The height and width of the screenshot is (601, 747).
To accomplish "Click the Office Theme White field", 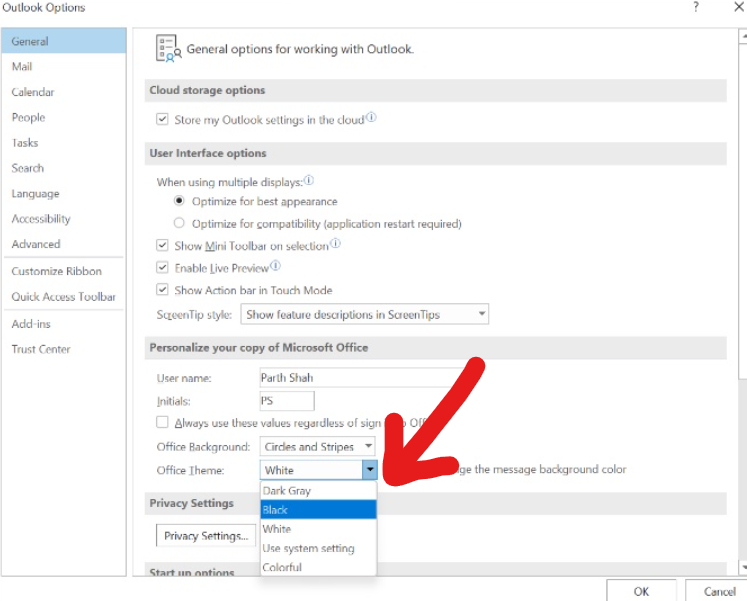I will (x=311, y=470).
